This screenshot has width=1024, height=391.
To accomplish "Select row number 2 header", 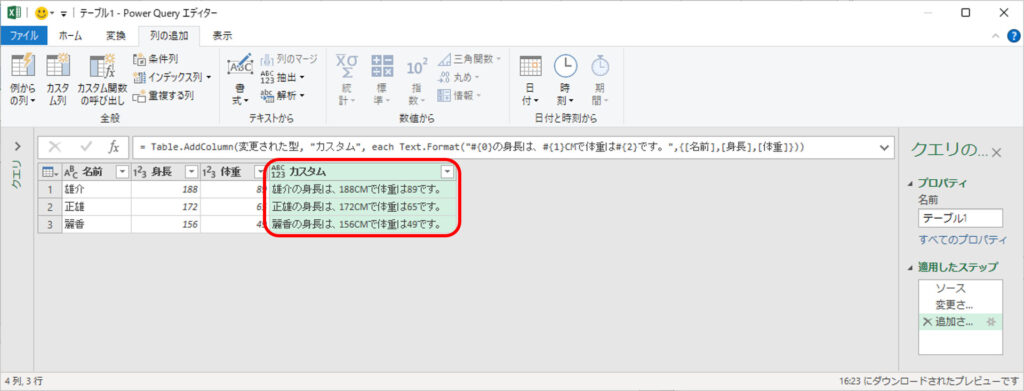I will click(x=49, y=207).
